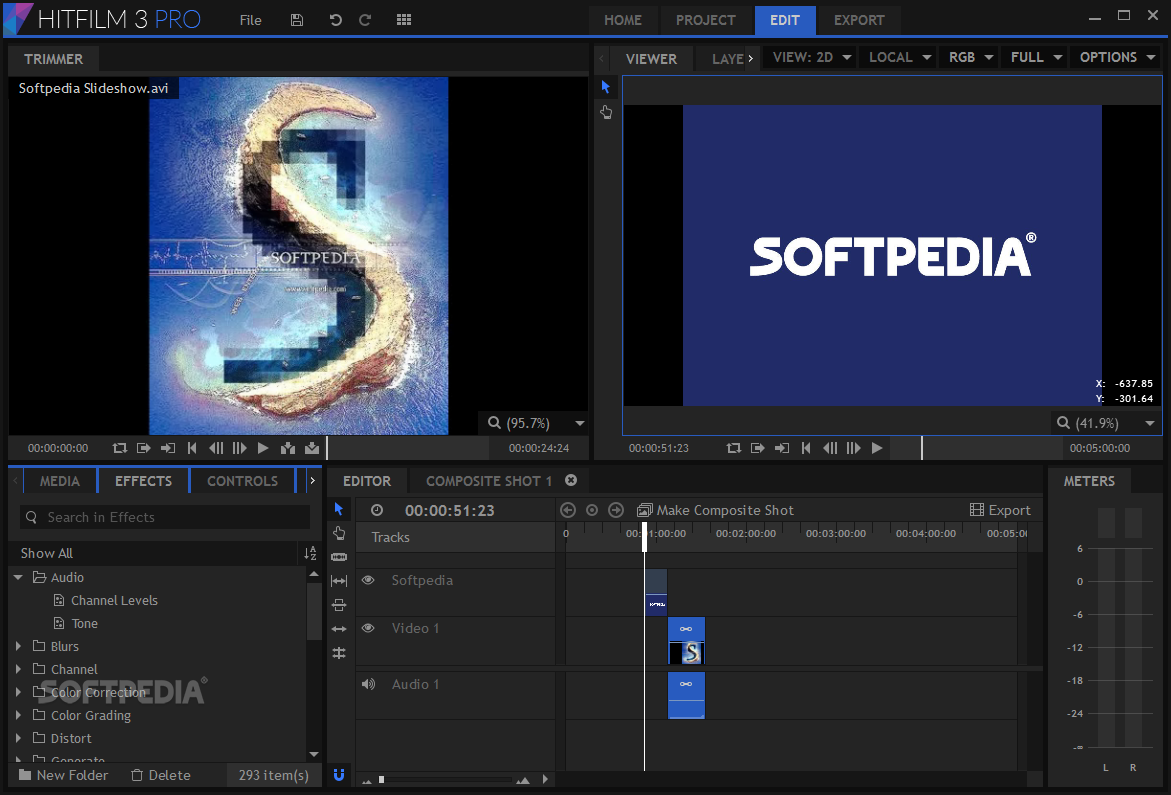
Task: Expand the Distort effects folder
Action: tap(19, 738)
